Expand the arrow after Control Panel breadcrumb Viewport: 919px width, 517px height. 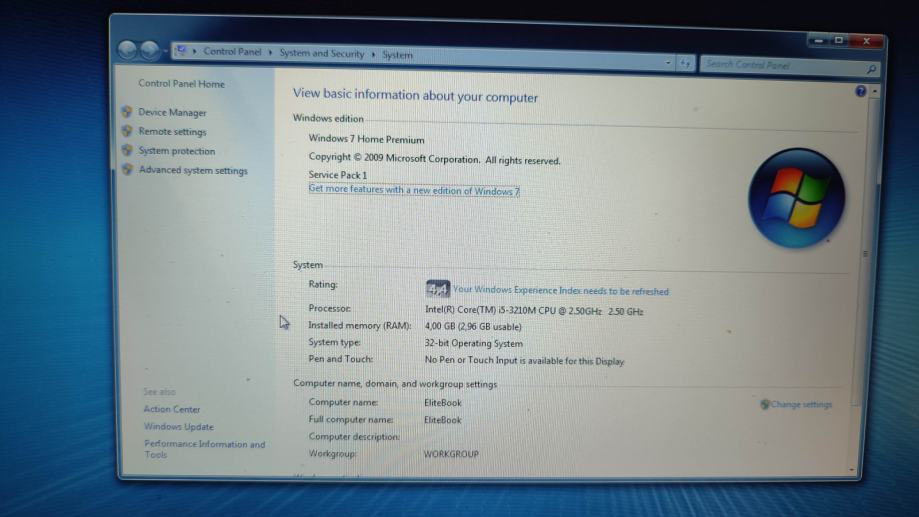click(x=271, y=53)
